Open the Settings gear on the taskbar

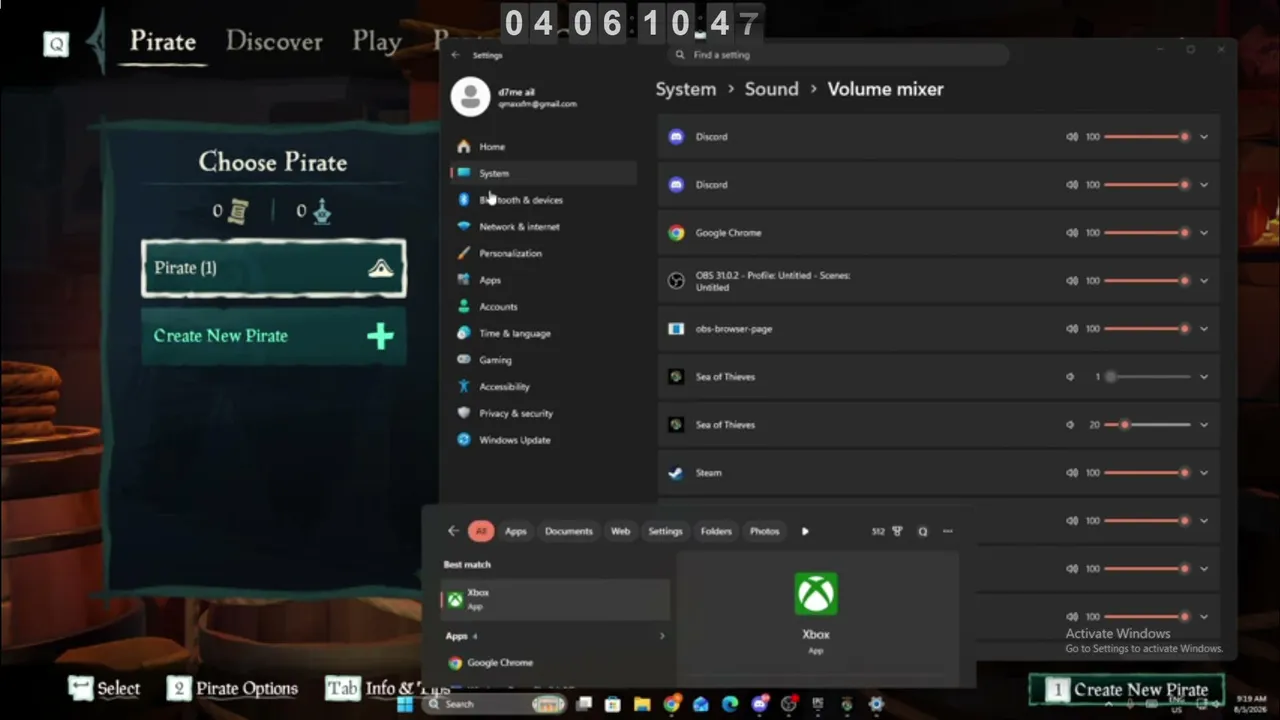point(876,704)
